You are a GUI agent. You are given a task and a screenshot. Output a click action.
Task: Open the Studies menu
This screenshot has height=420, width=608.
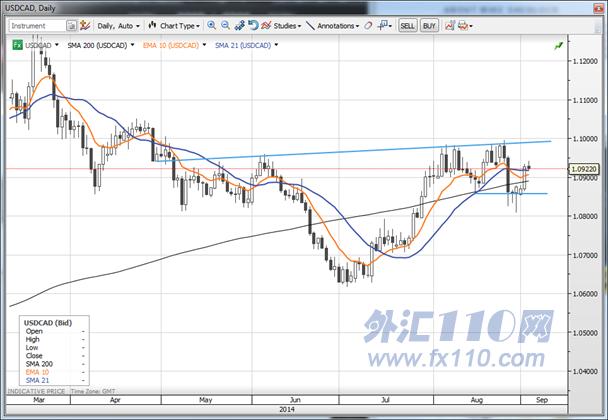click(287, 26)
